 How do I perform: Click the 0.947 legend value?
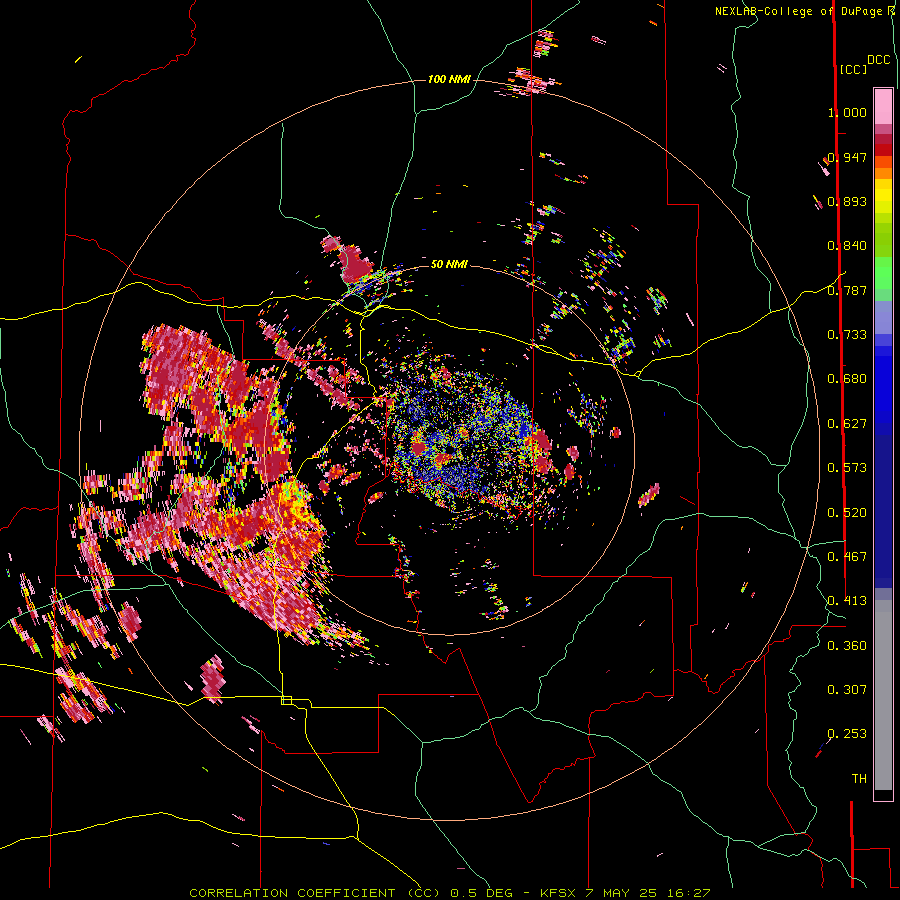pos(847,157)
